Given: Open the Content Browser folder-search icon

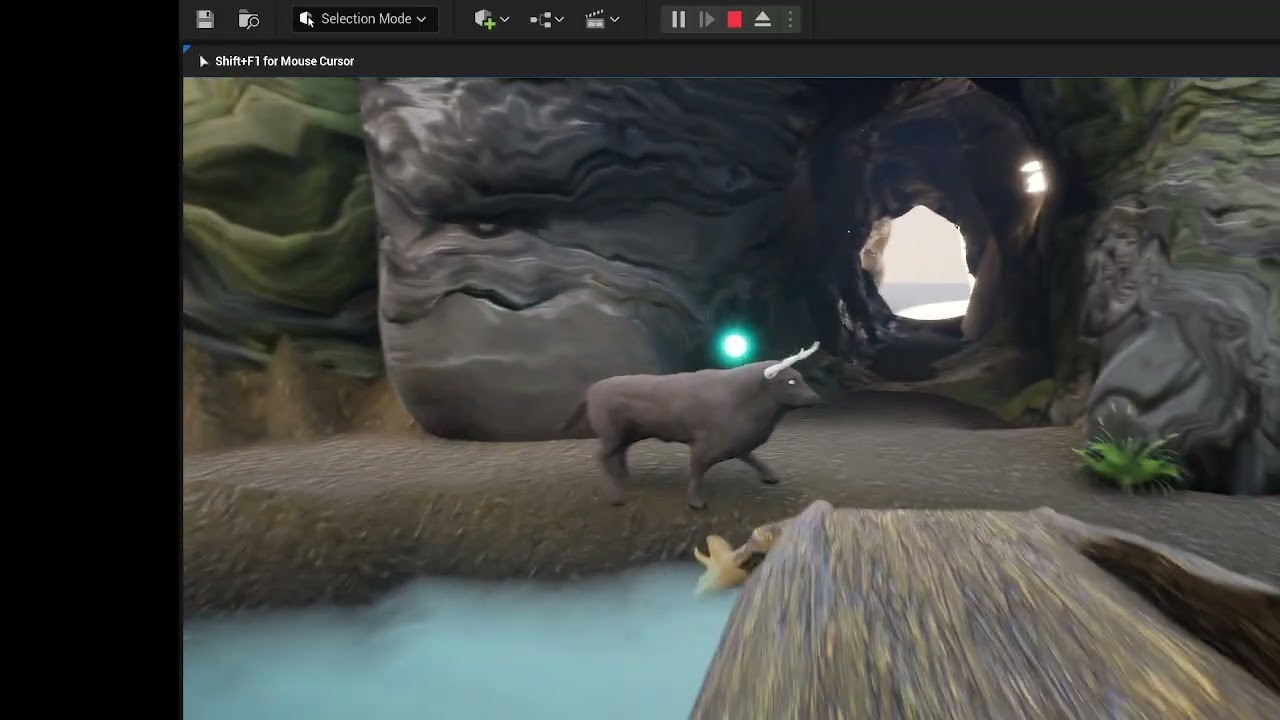Looking at the screenshot, I should 249,19.
